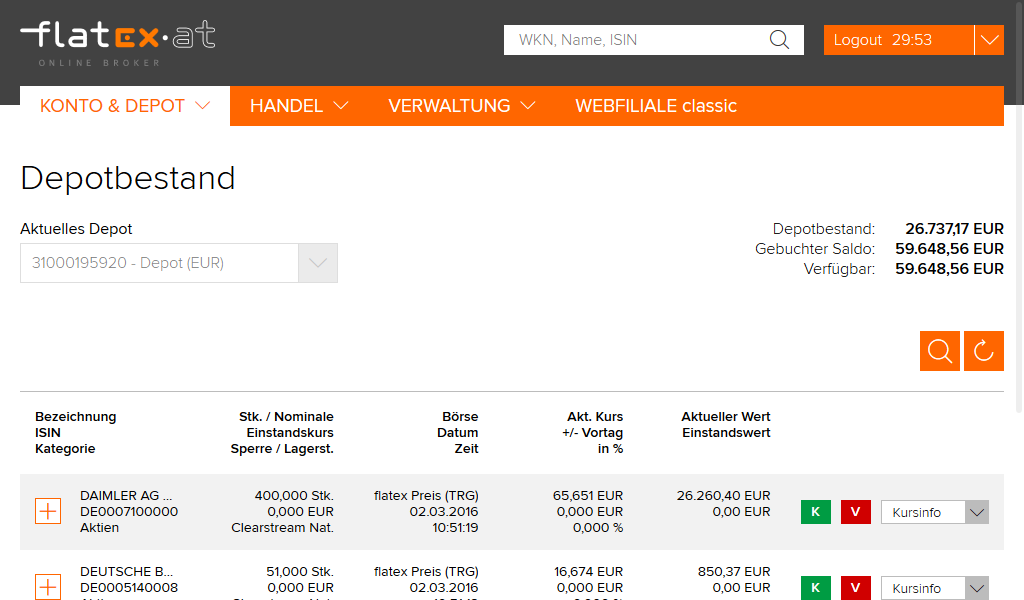Click the 26.260,40 EUR value
This screenshot has height=600, width=1024.
(x=724, y=496)
